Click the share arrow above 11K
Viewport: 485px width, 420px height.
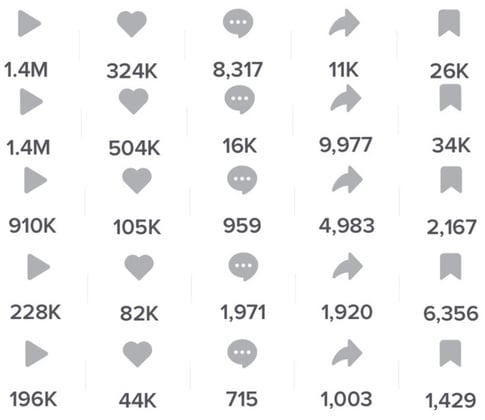pyautogui.click(x=344, y=23)
